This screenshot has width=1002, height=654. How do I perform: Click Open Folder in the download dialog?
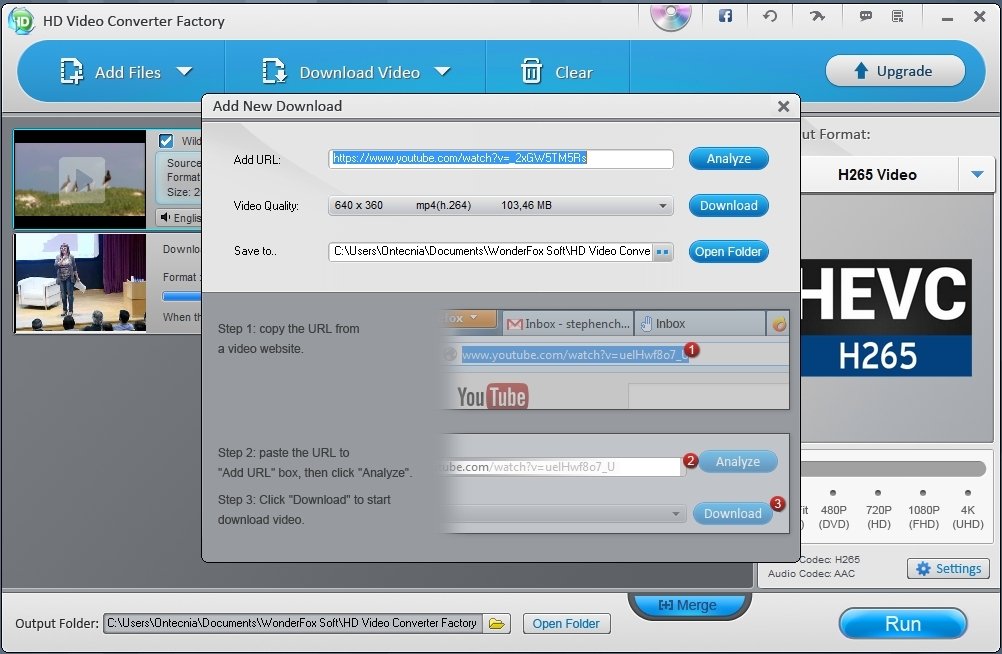click(728, 252)
